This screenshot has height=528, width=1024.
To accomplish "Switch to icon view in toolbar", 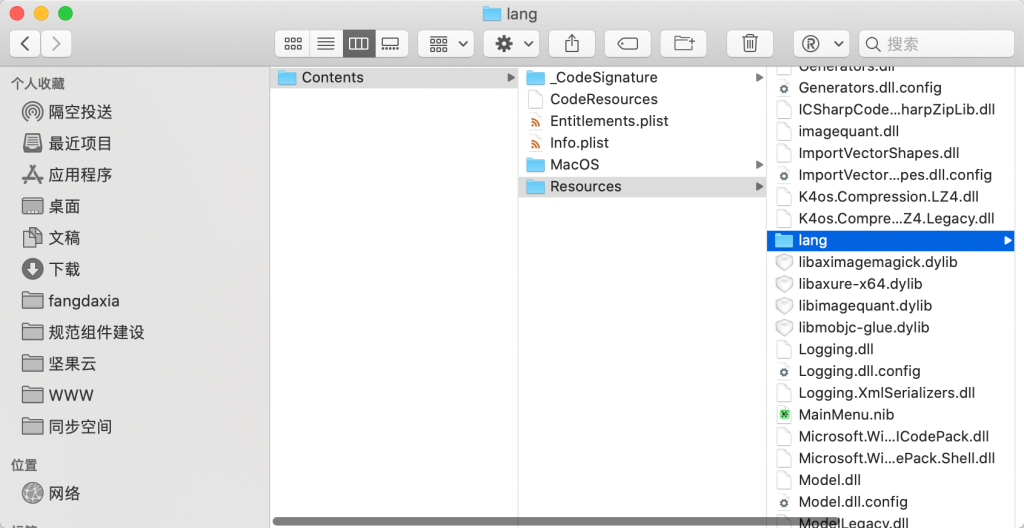I will pyautogui.click(x=293, y=44).
